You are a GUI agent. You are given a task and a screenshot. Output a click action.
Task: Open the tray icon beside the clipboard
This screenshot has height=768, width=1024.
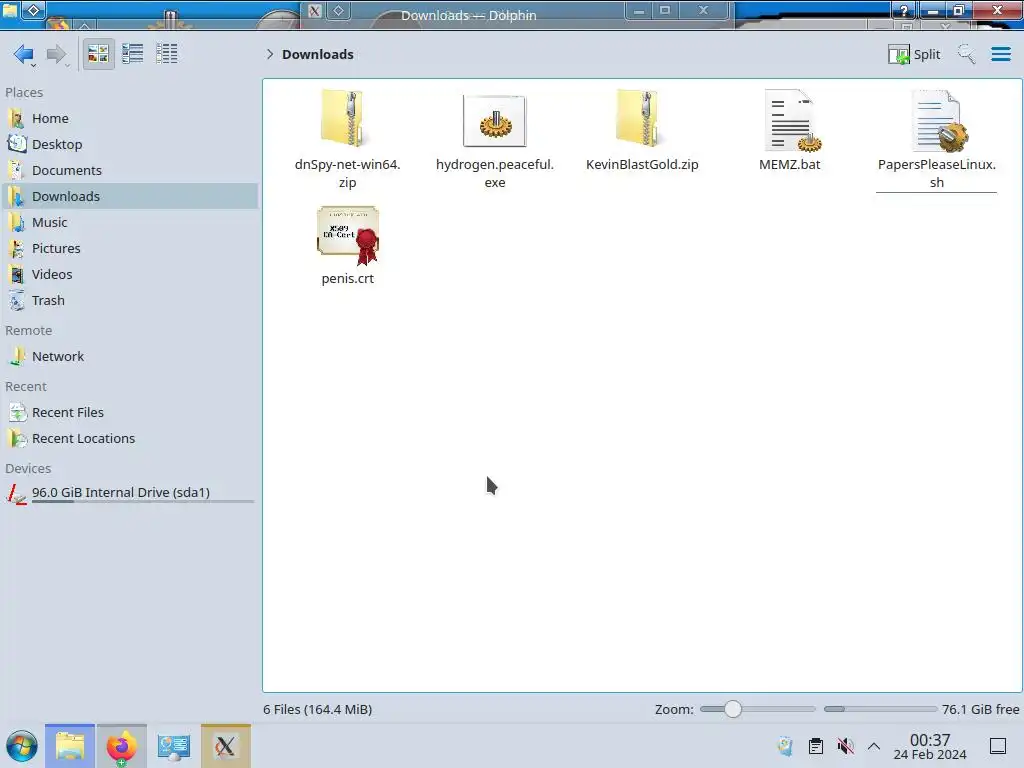tap(786, 746)
